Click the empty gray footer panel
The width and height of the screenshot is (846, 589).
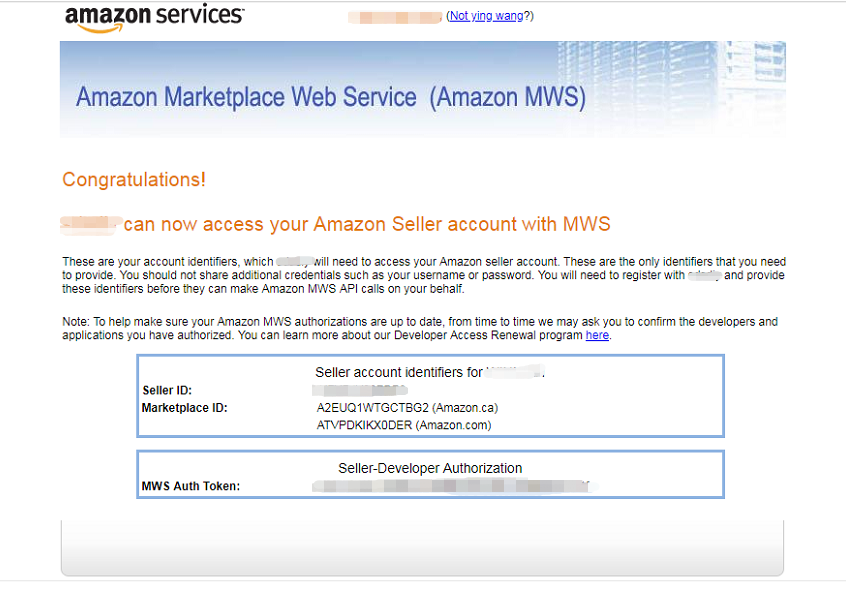[x=422, y=549]
